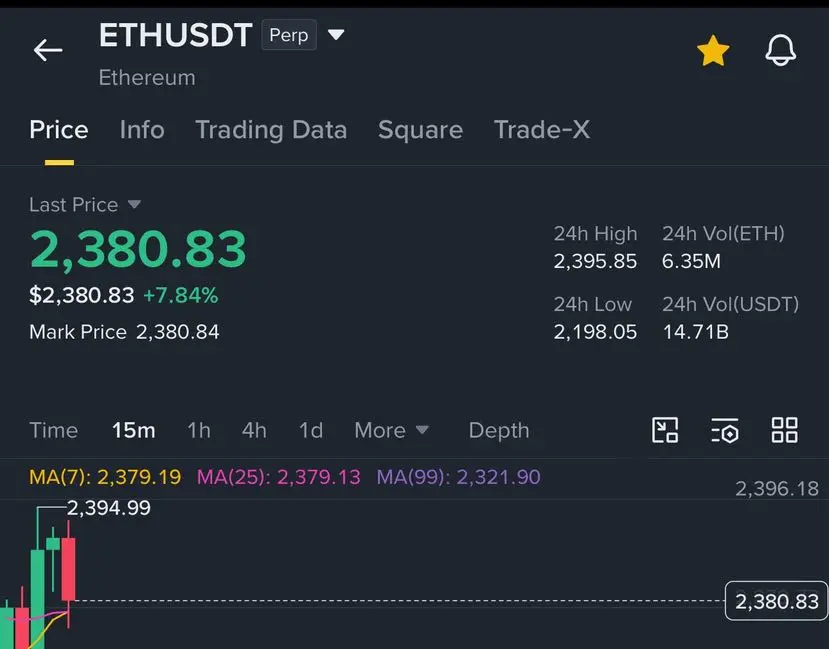Select the 15m chart interval
The image size is (829, 649).
[134, 430]
